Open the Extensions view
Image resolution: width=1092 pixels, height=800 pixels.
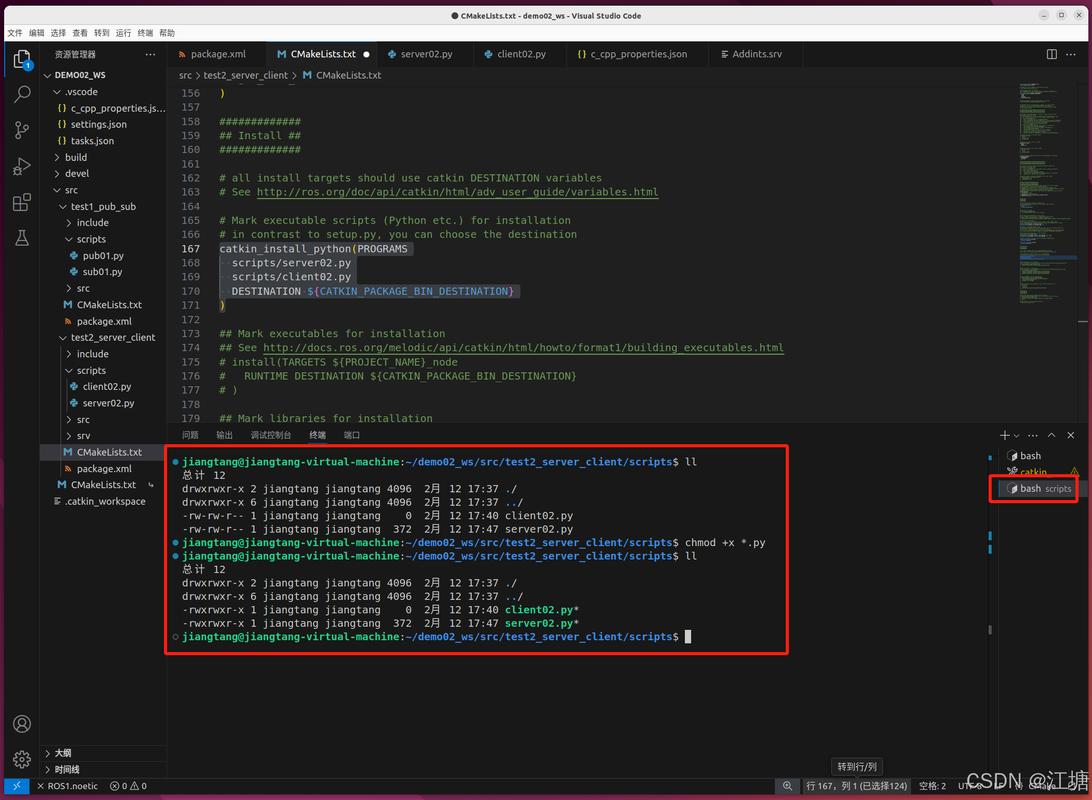[x=22, y=202]
